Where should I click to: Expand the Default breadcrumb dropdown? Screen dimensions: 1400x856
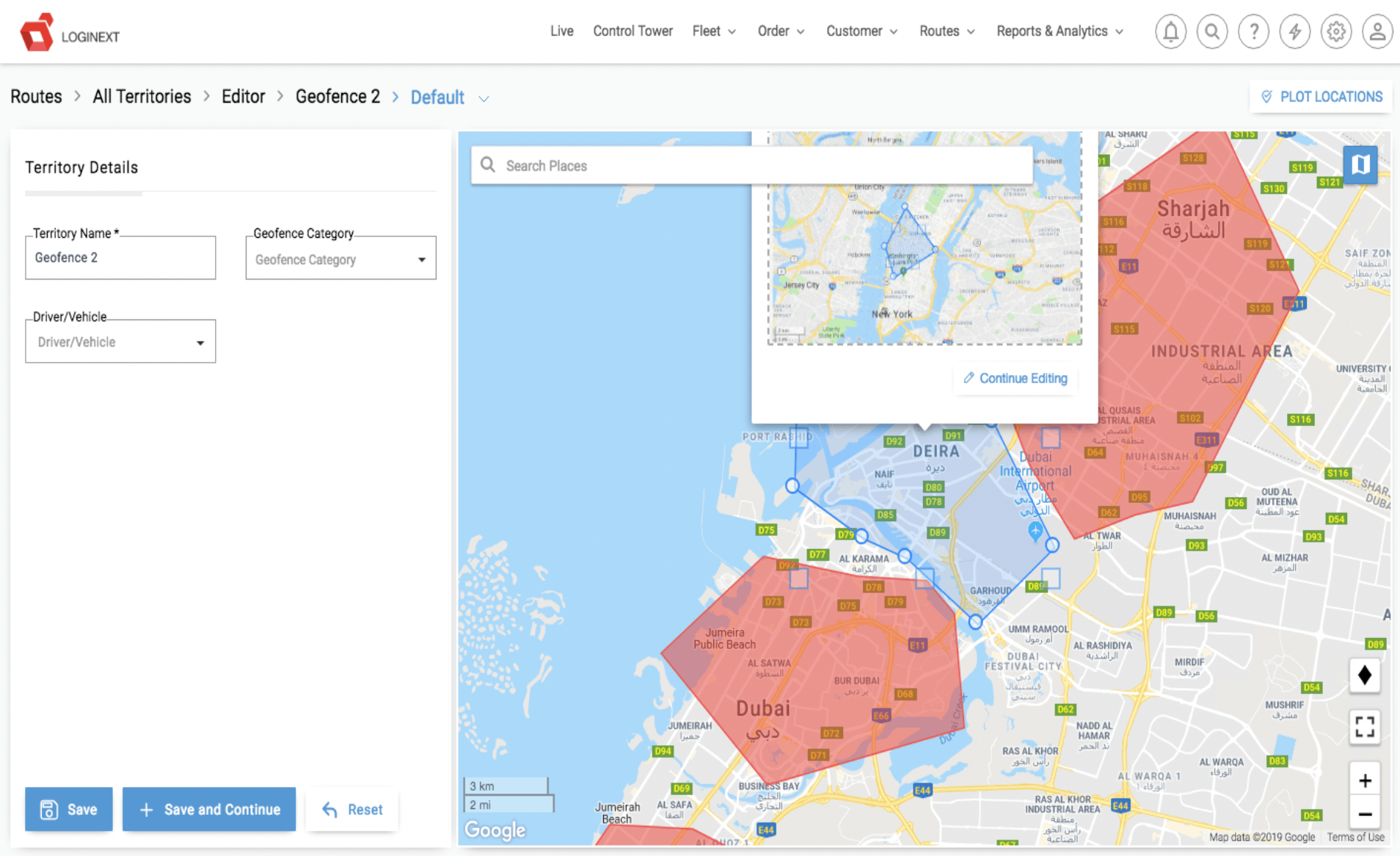[x=484, y=98]
